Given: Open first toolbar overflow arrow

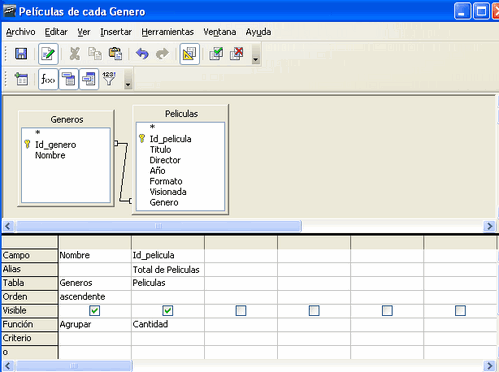Looking at the screenshot, I should click(x=256, y=54).
